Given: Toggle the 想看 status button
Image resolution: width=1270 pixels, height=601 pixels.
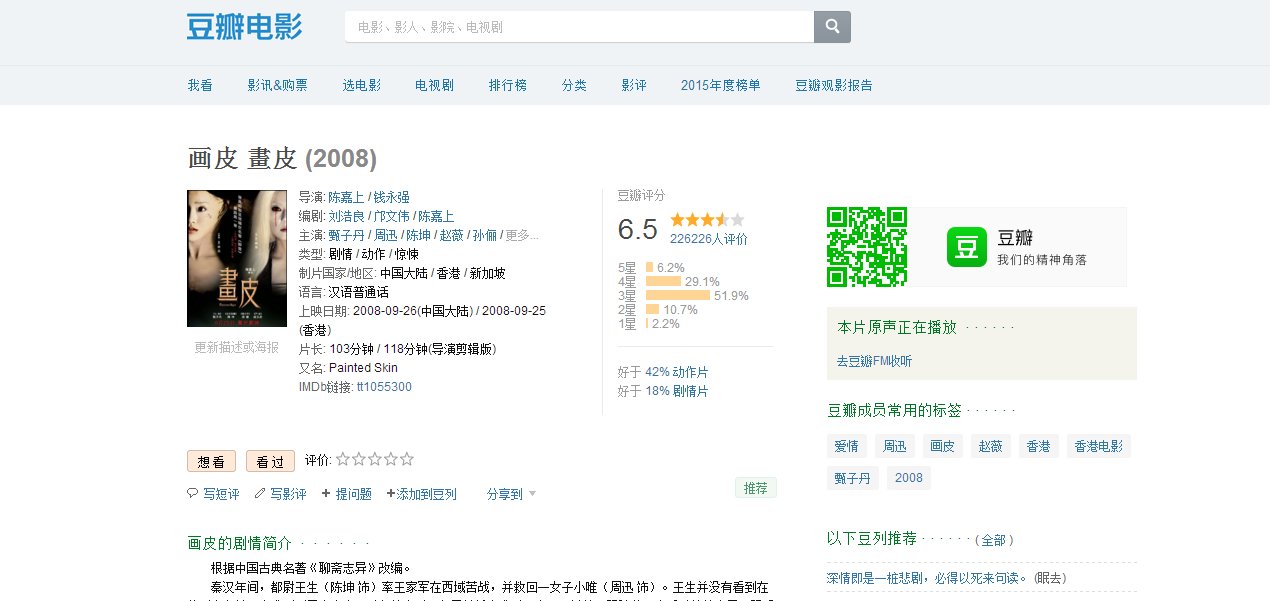Looking at the screenshot, I should [x=210, y=460].
